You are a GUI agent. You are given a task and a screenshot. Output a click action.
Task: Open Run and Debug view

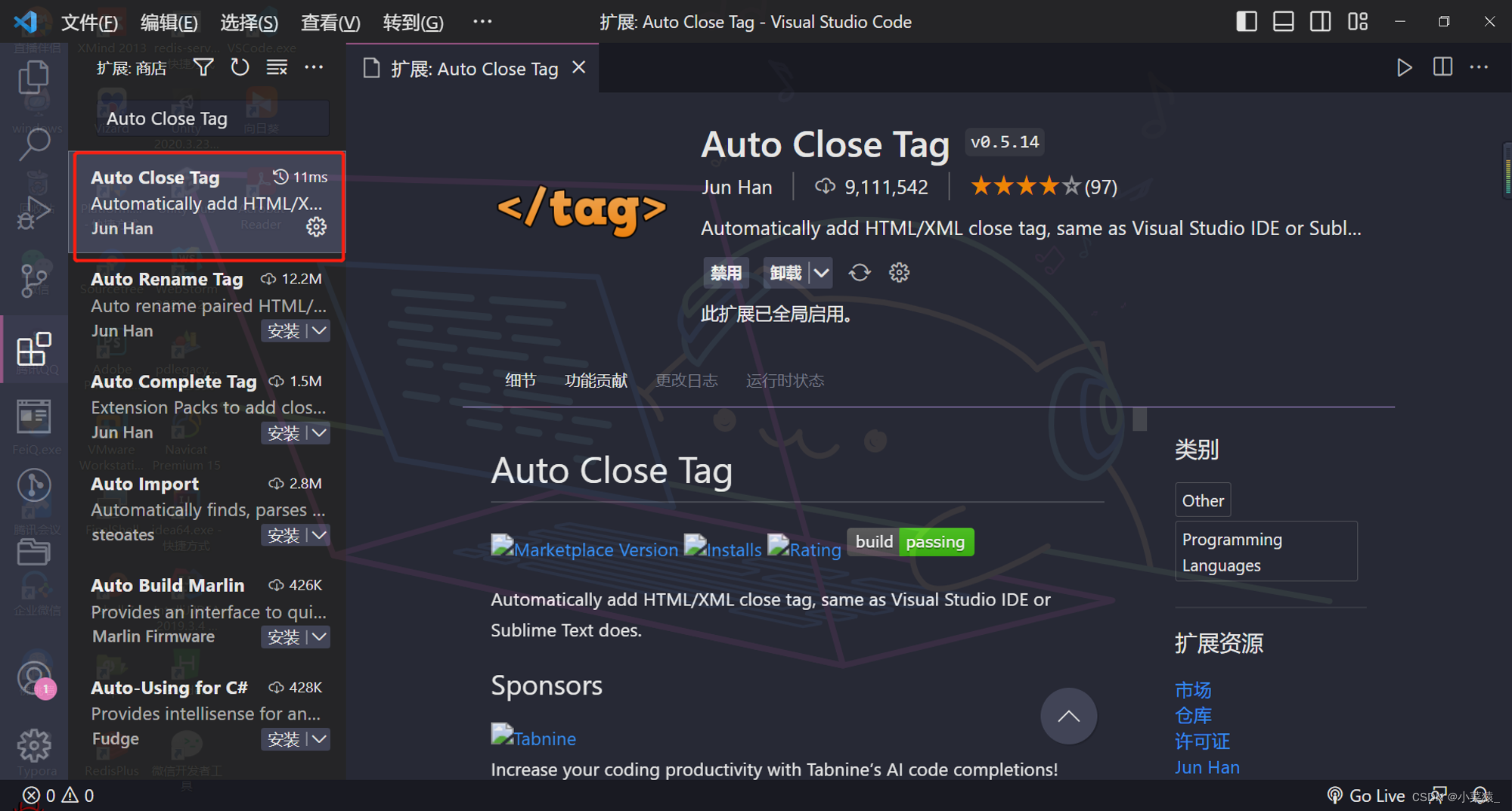34,212
